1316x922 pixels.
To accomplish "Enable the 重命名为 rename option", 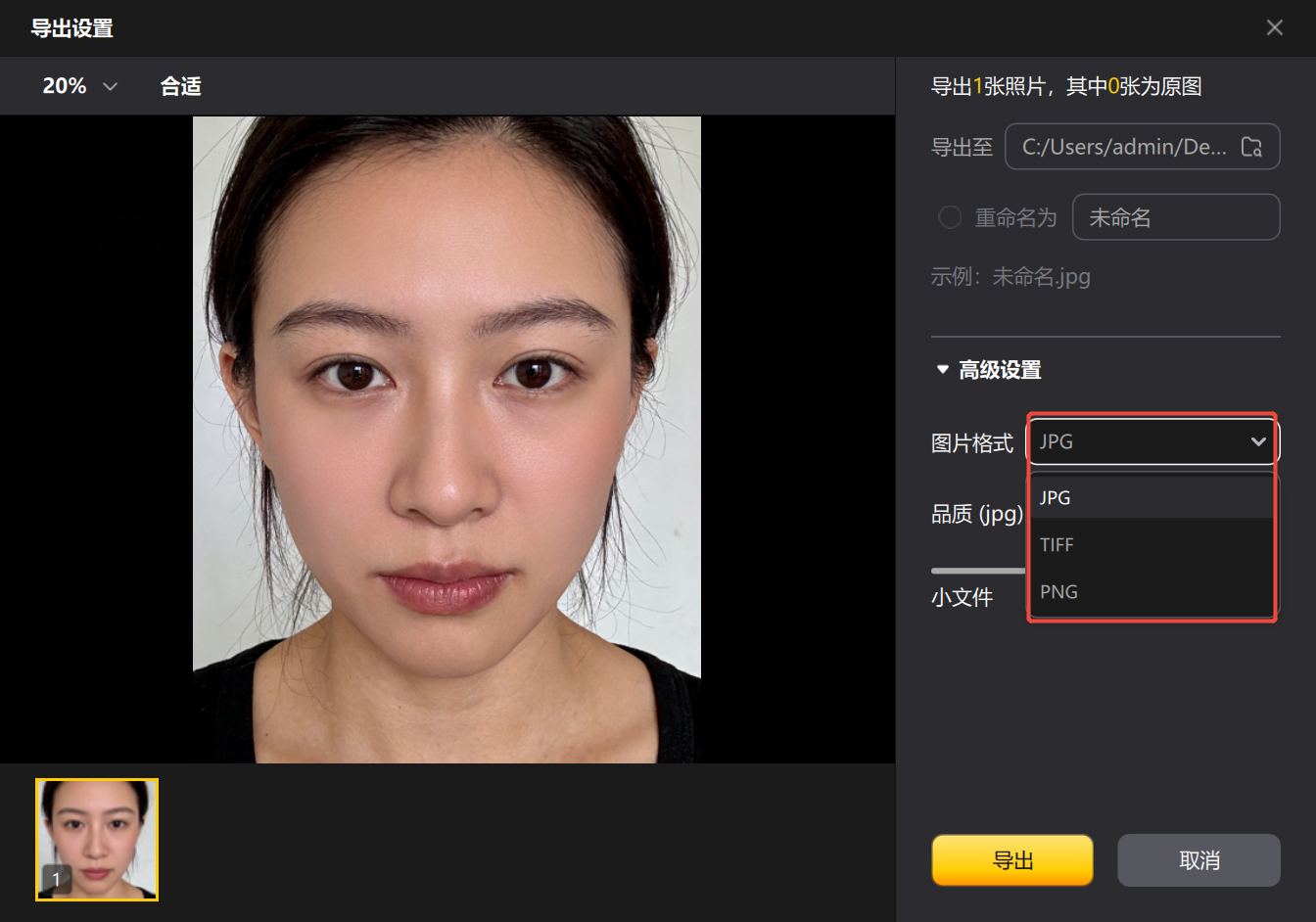I will point(949,216).
